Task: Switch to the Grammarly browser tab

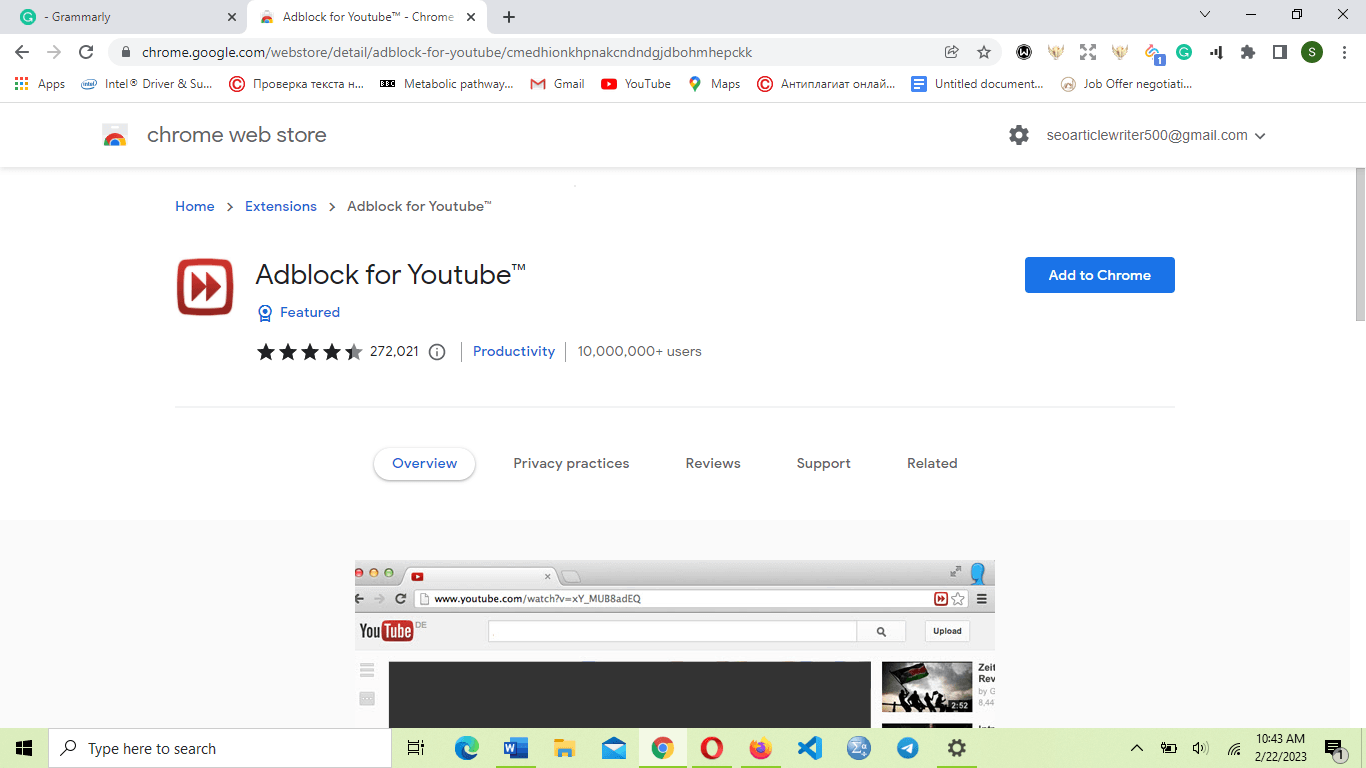Action: pyautogui.click(x=123, y=17)
